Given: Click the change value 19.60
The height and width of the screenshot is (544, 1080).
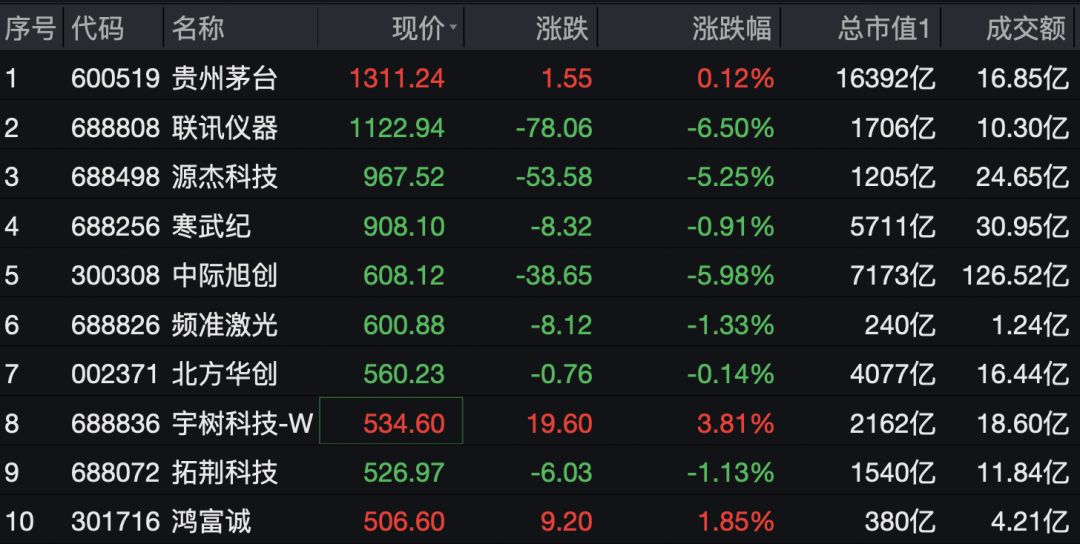Looking at the screenshot, I should tap(560, 423).
